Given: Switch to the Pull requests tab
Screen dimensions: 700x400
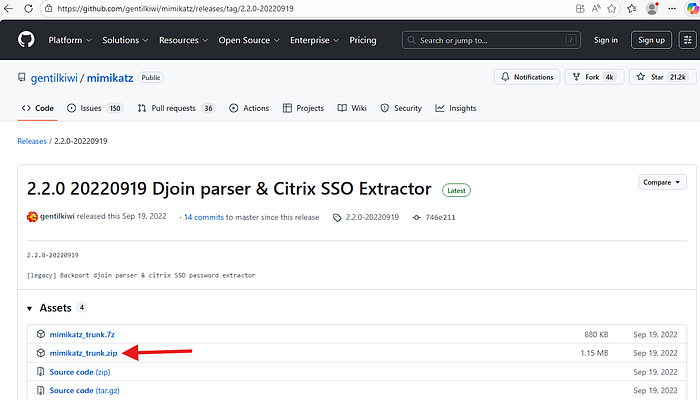Looking at the screenshot, I should pos(176,108).
